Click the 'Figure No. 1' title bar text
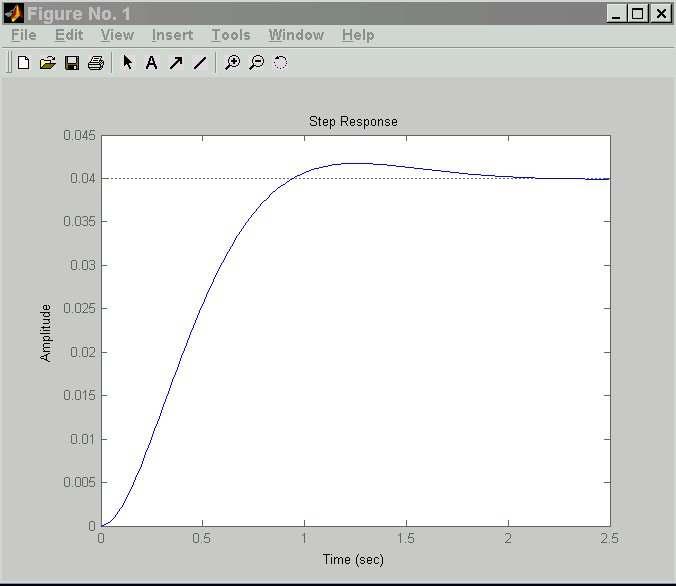 (78, 14)
